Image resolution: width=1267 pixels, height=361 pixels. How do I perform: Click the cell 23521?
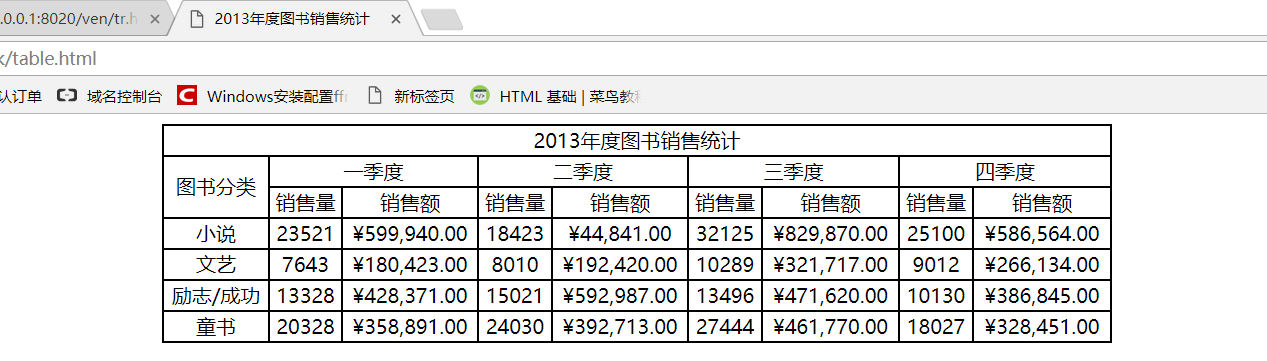coord(306,234)
